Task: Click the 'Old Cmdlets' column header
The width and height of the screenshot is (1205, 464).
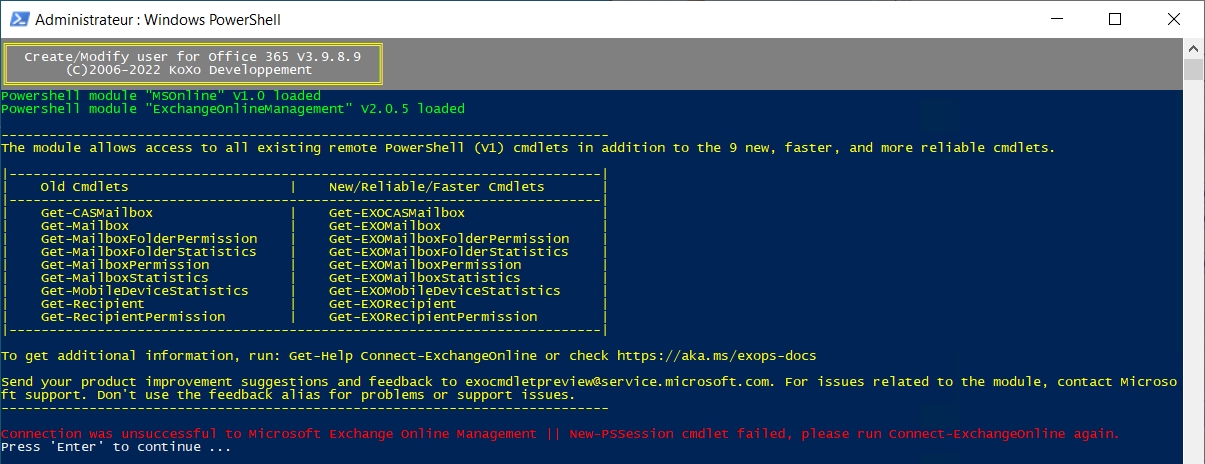Action: click(x=85, y=187)
